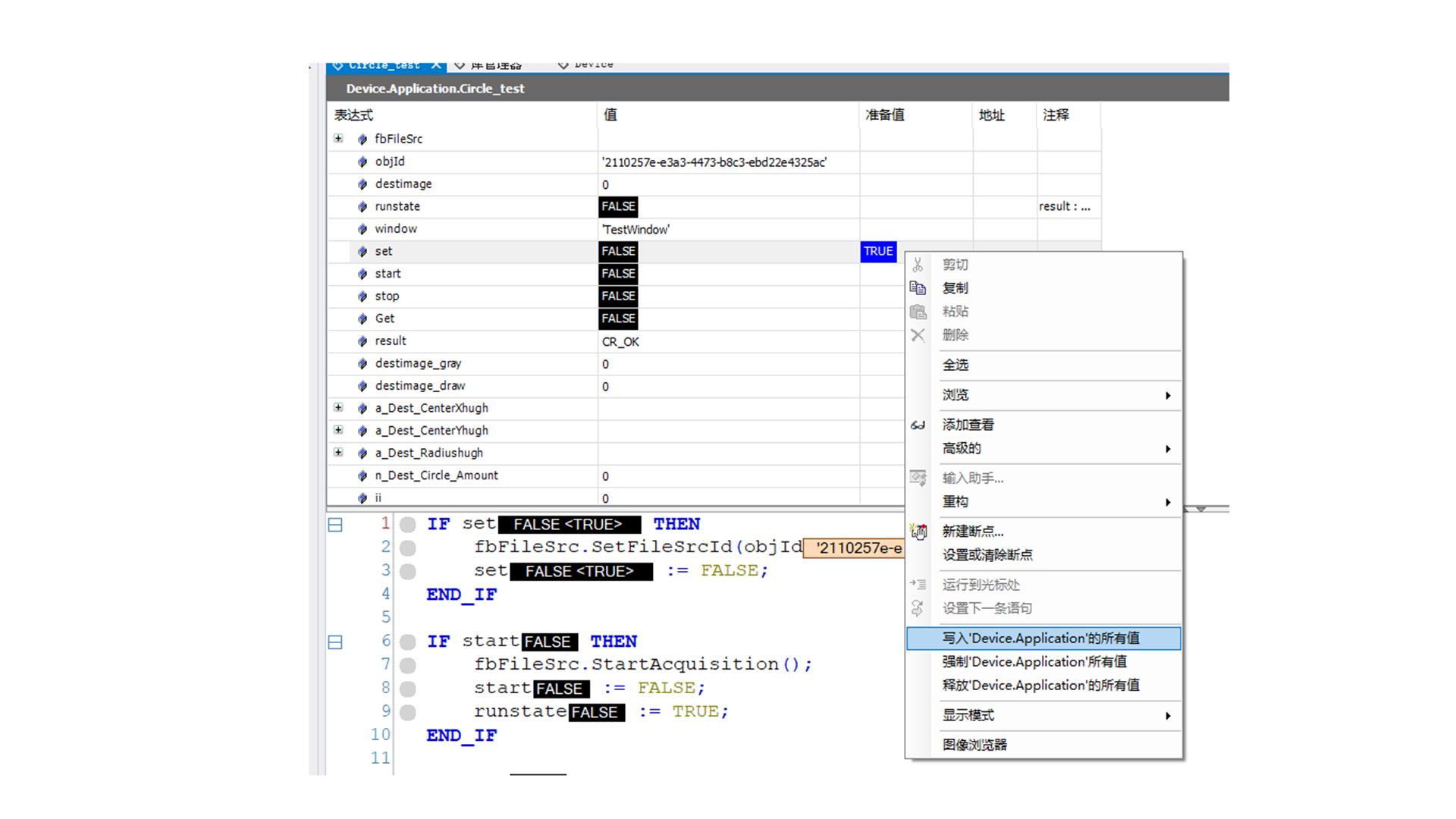Image resolution: width=1456 pixels, height=819 pixels.
Task: Click the objId value field
Action: (x=714, y=162)
